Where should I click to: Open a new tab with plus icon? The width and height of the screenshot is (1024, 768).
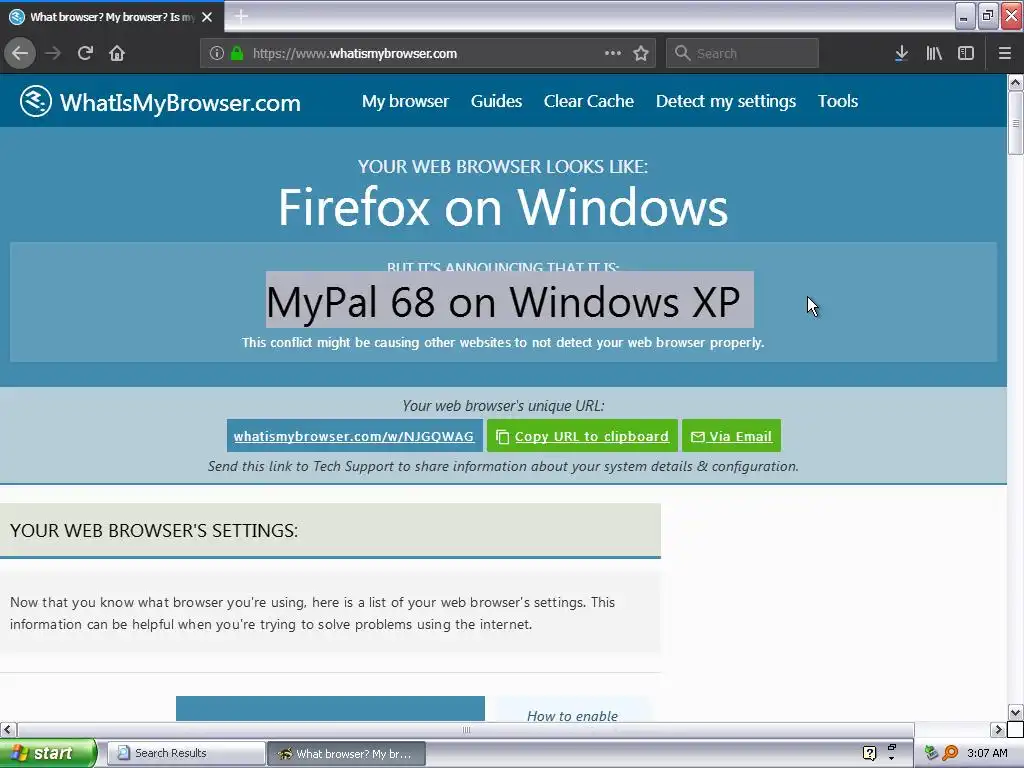click(241, 16)
